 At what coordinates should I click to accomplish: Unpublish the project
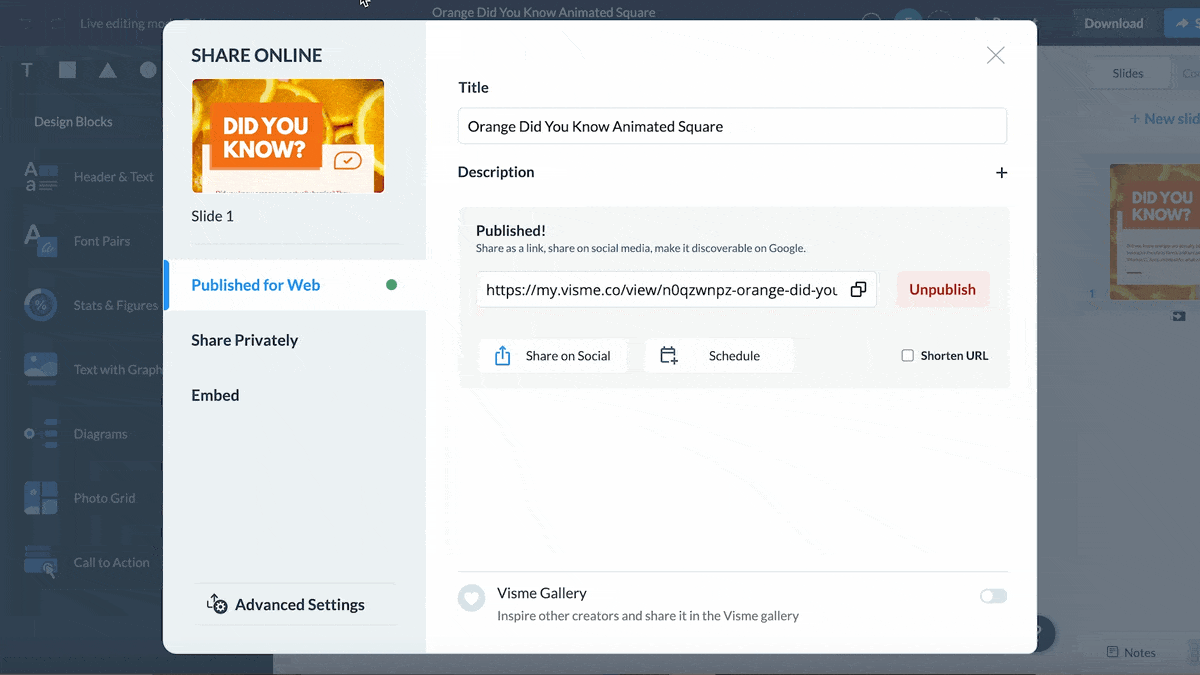point(941,289)
